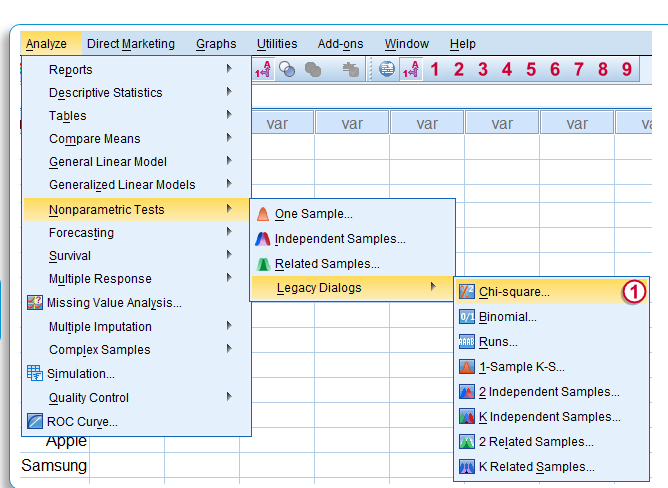Click the Independent Samples red-blue curves icon
668x488 pixels.
pos(263,239)
